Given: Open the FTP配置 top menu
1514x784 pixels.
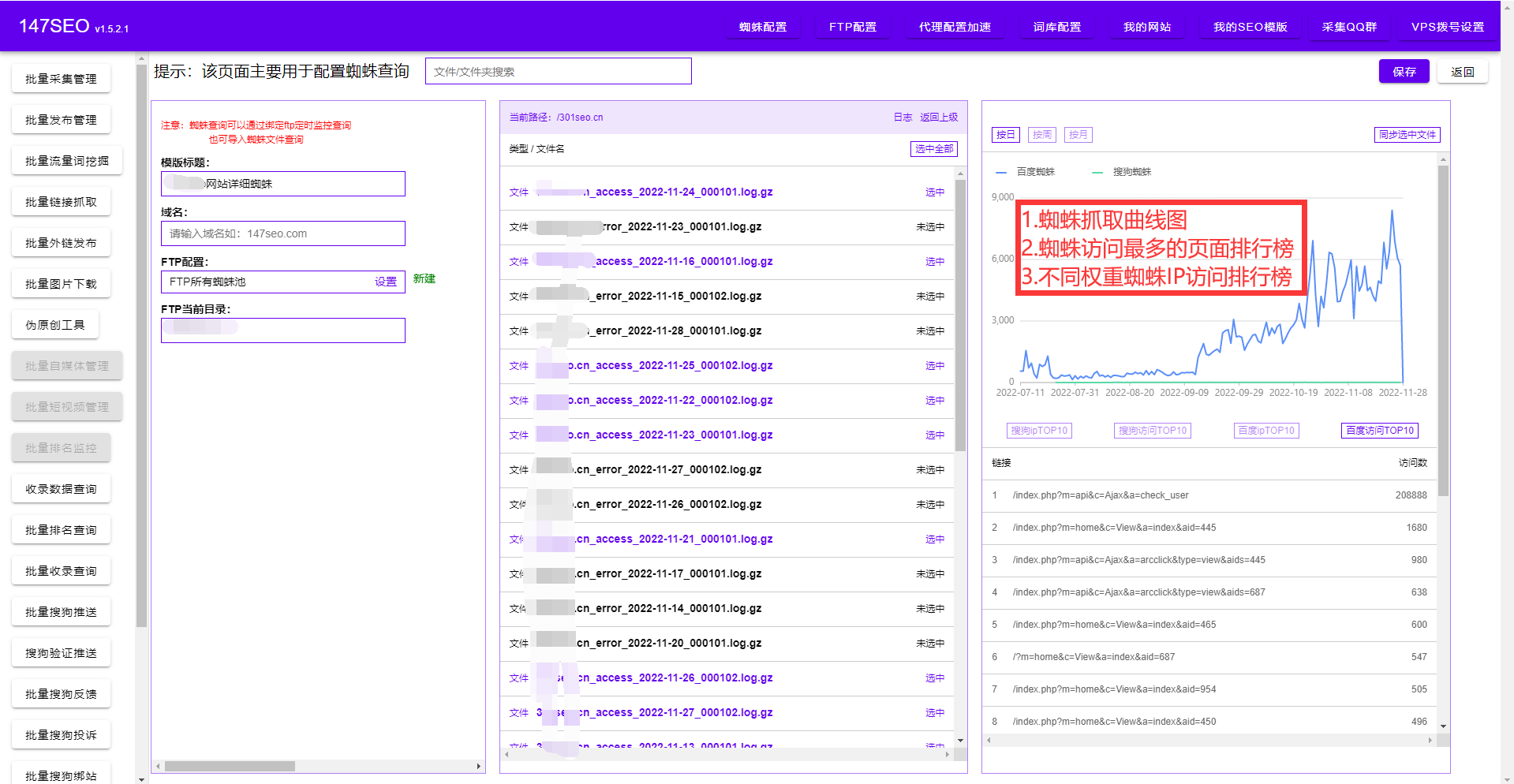Looking at the screenshot, I should click(x=852, y=27).
